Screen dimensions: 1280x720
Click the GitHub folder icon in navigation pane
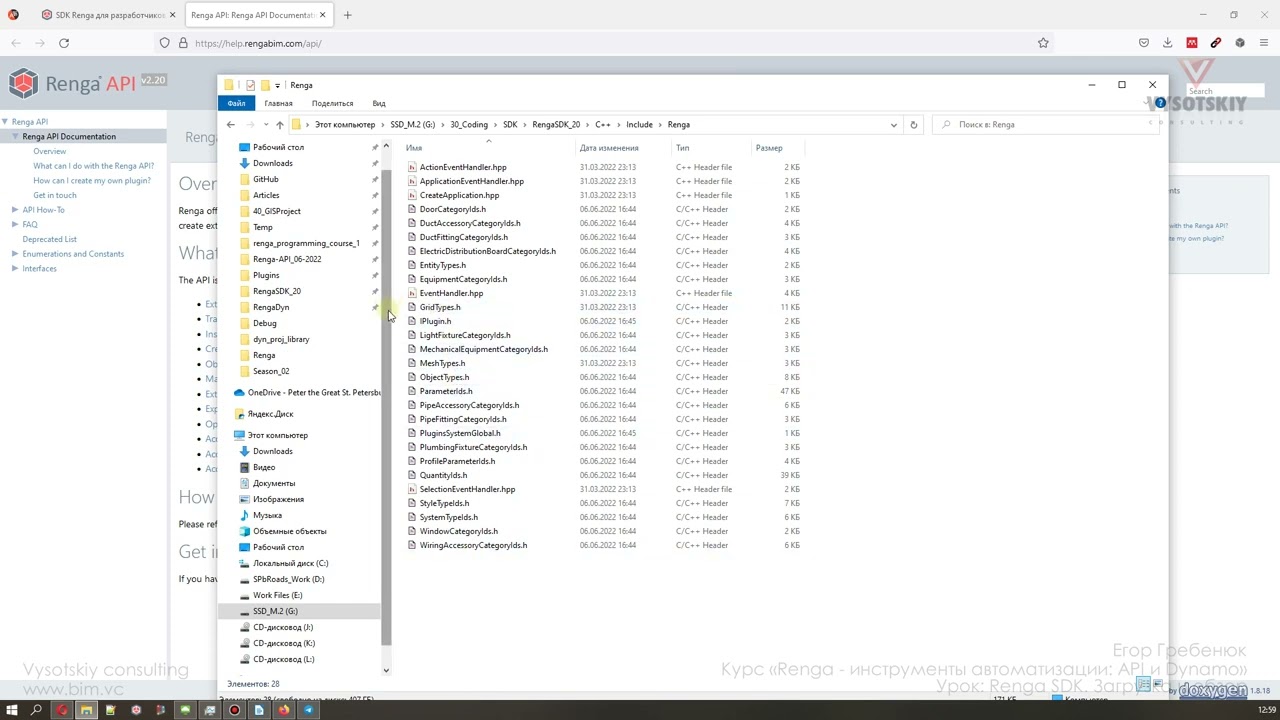pos(245,179)
